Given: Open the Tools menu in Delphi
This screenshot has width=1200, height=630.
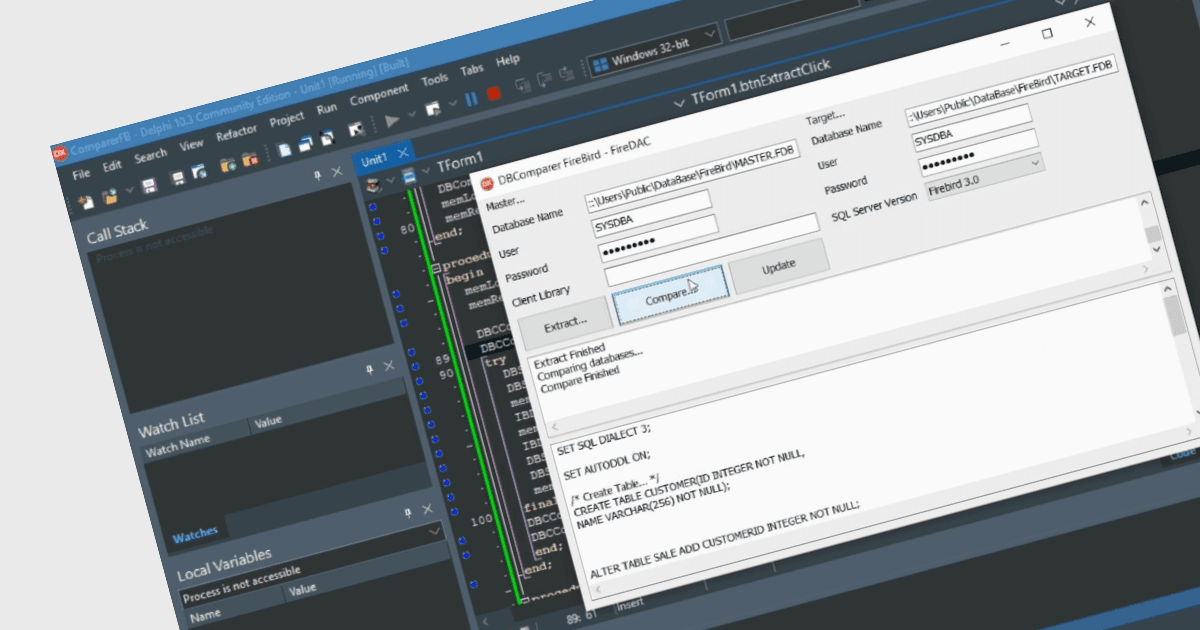Looking at the screenshot, I should point(435,79).
